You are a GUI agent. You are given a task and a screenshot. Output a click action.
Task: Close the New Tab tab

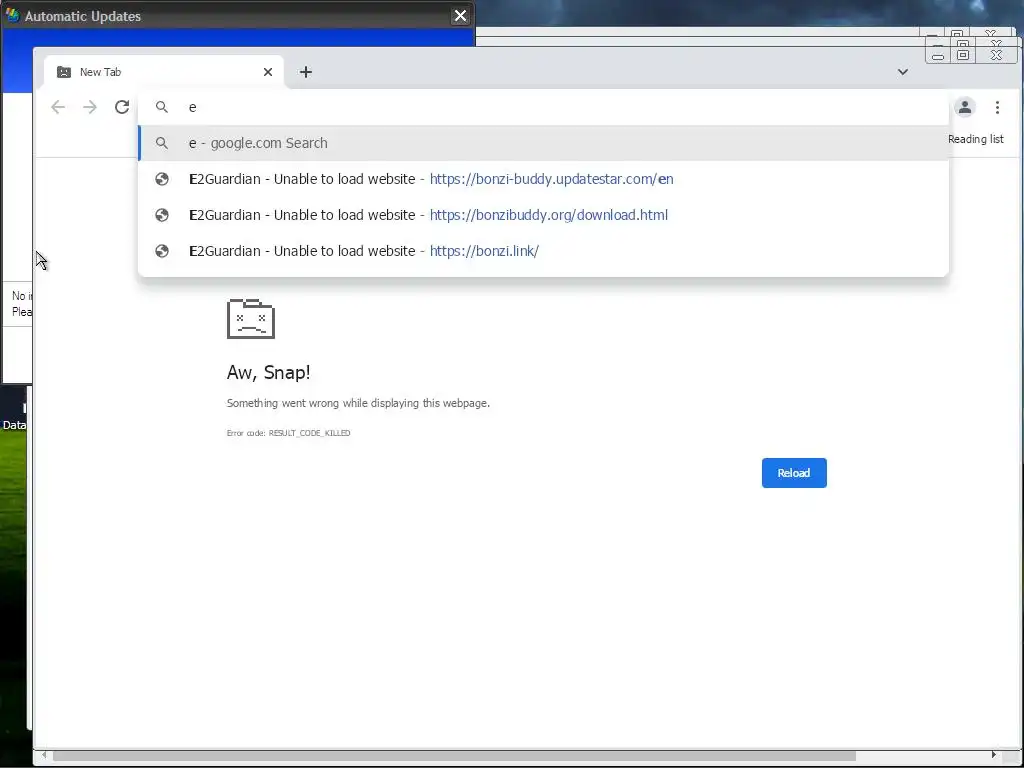coord(268,72)
